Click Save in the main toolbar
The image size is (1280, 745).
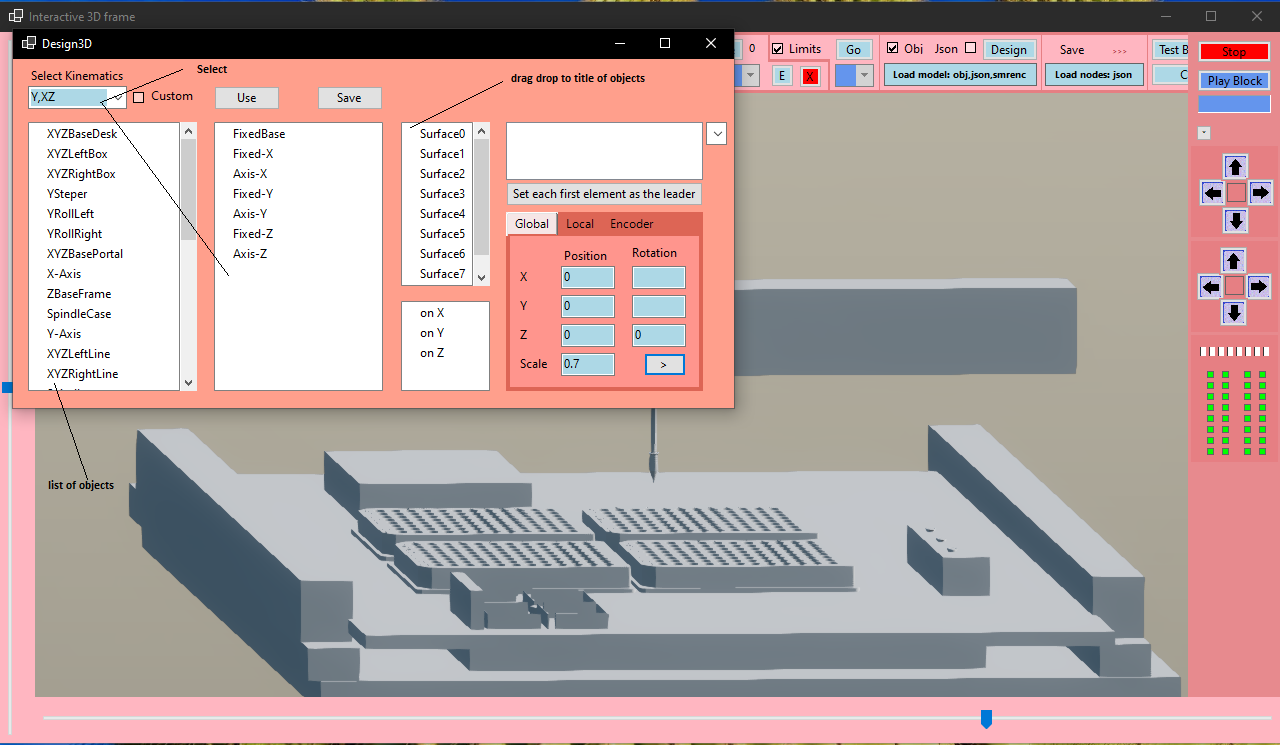click(1072, 50)
